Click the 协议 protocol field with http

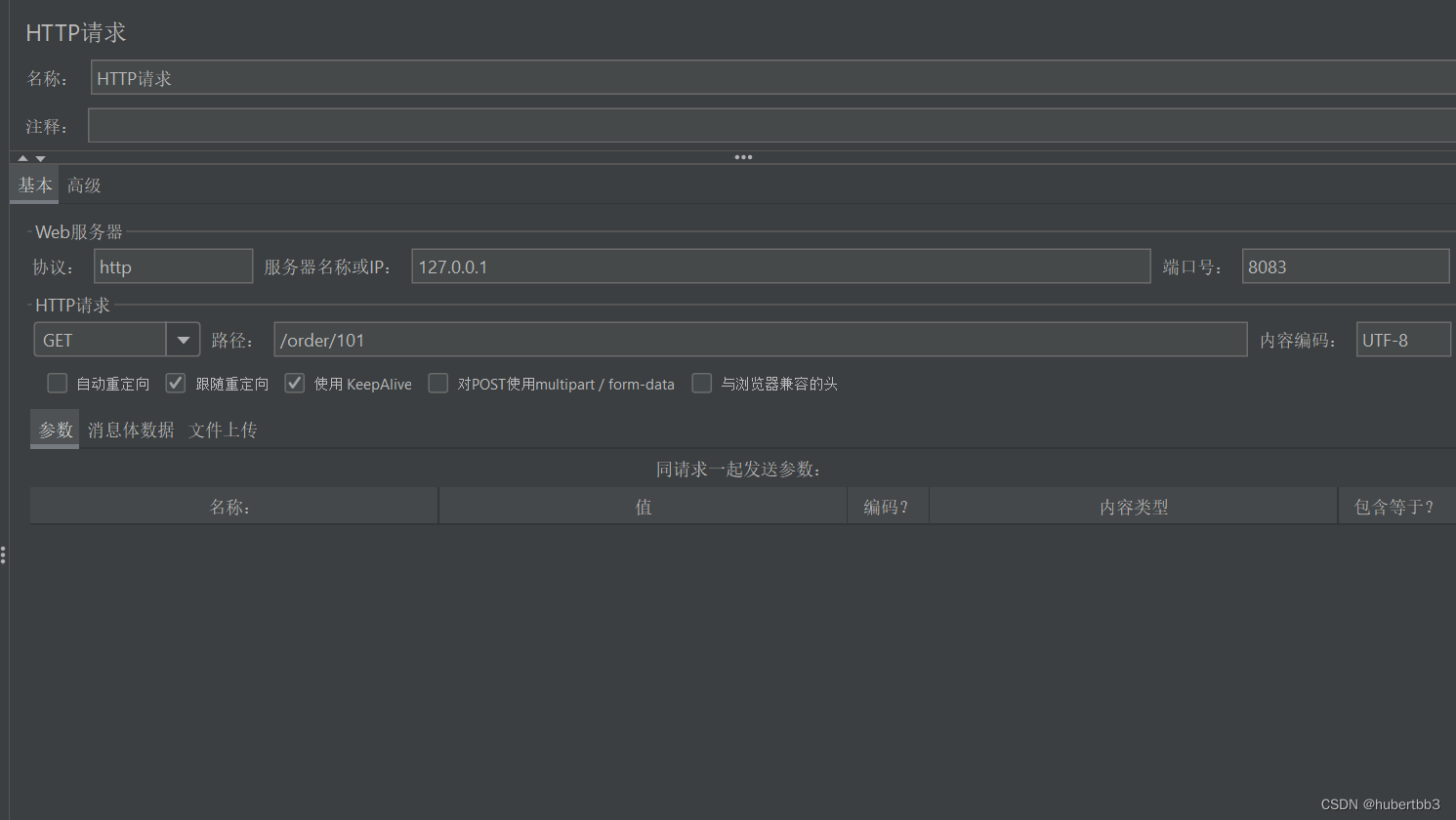click(173, 266)
